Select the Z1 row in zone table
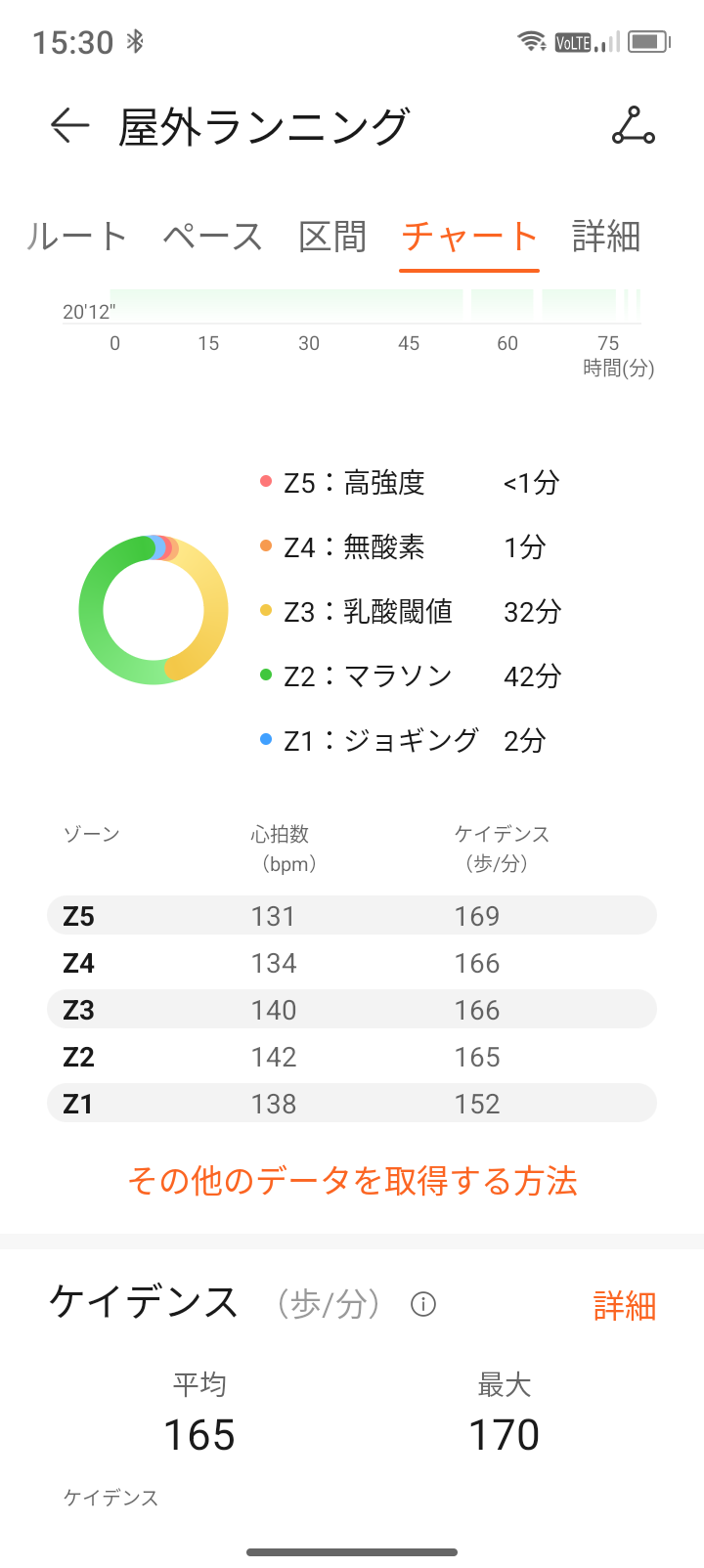704x1568 pixels. click(352, 1104)
